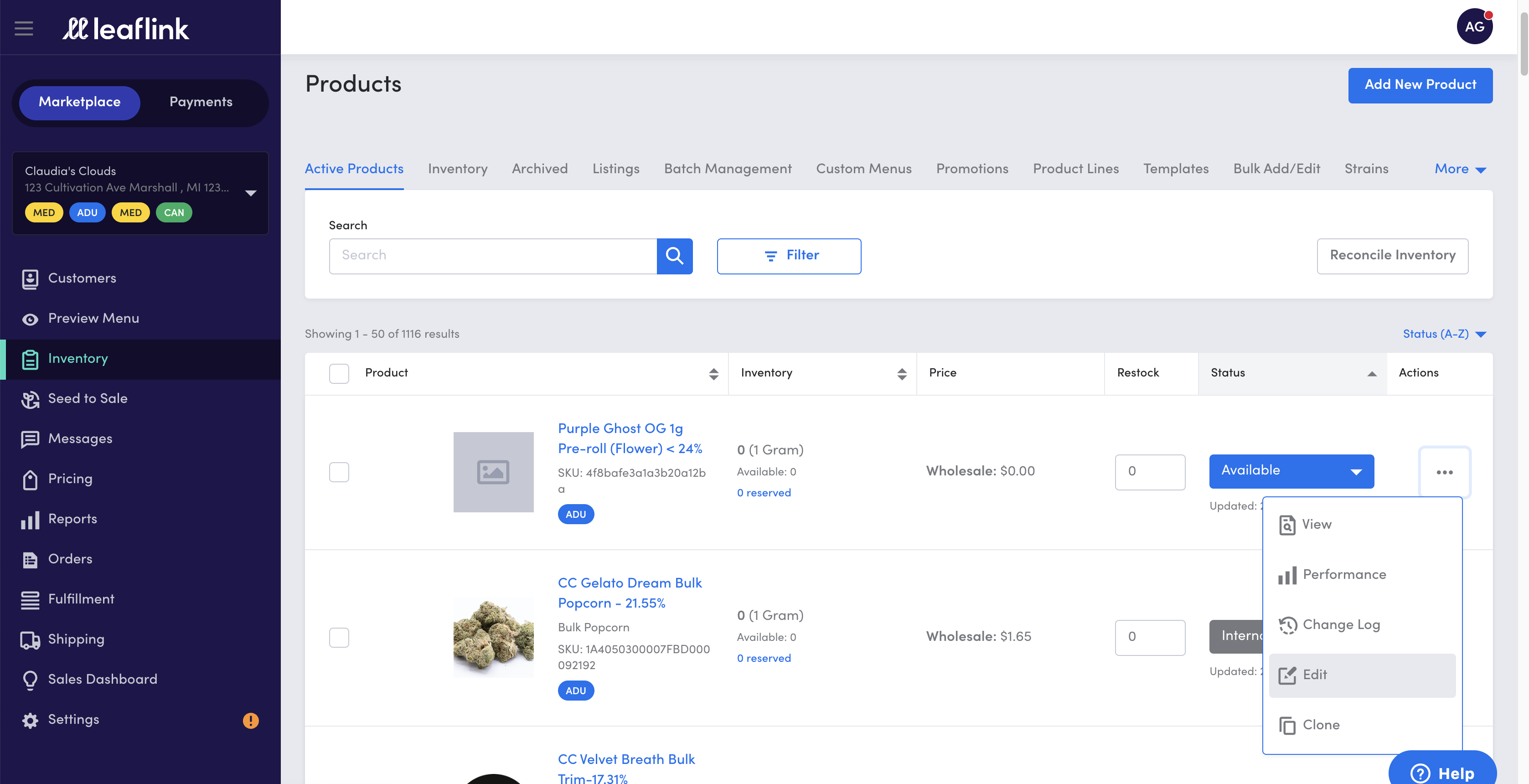
Task: Open the three-dots actions for Purple Ghost OG
Action: click(1444, 472)
